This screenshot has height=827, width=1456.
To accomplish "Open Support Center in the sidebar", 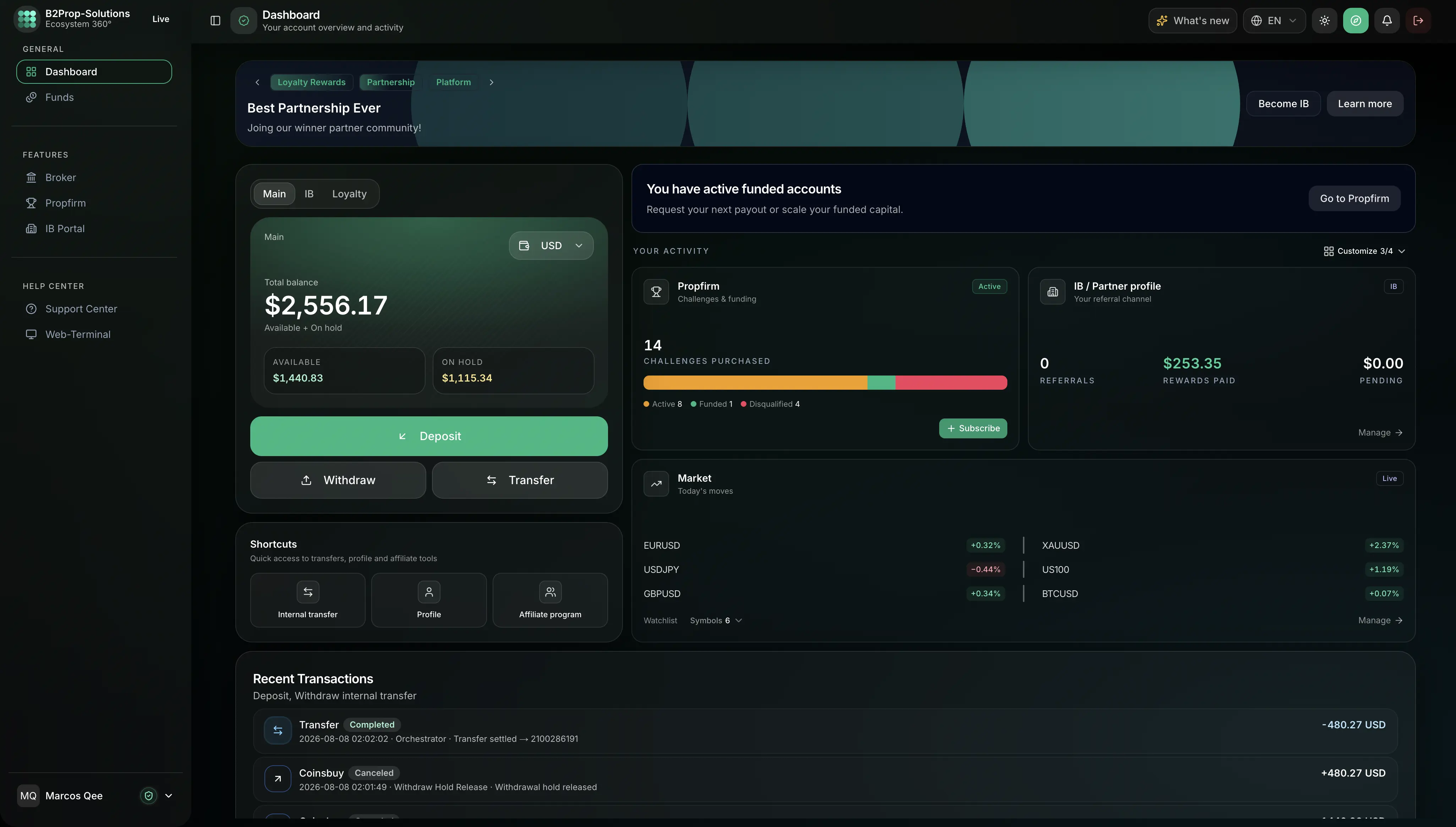I will coord(94,308).
